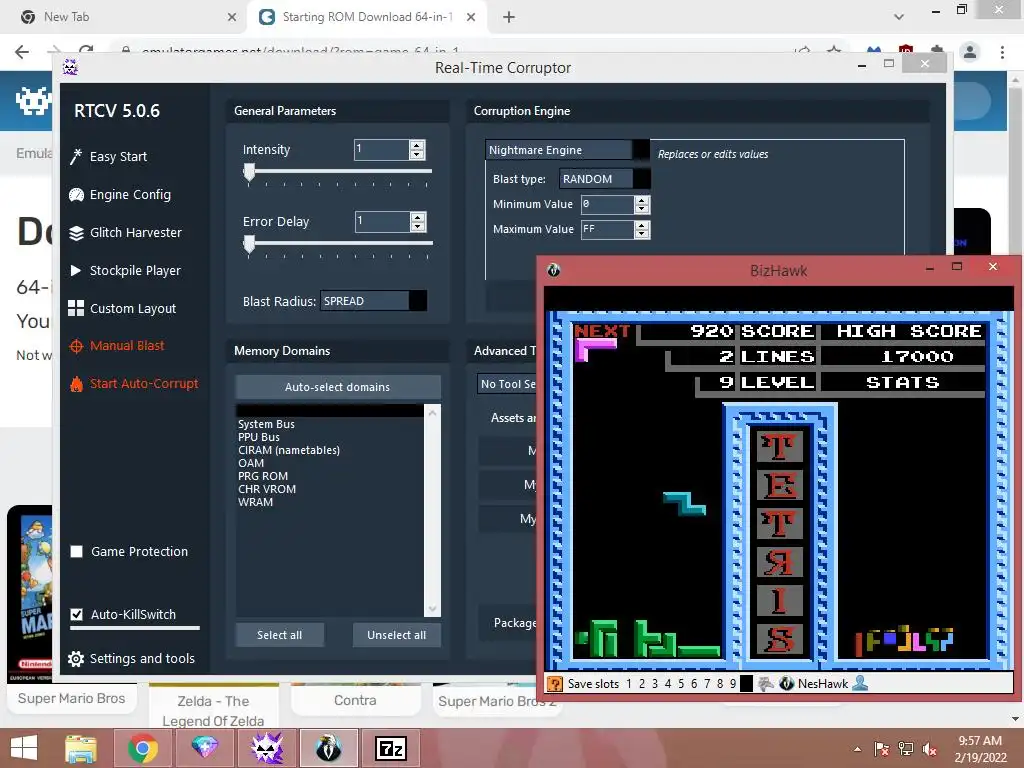1024x768 pixels.
Task: Click Auto-select domains button
Action: [338, 387]
